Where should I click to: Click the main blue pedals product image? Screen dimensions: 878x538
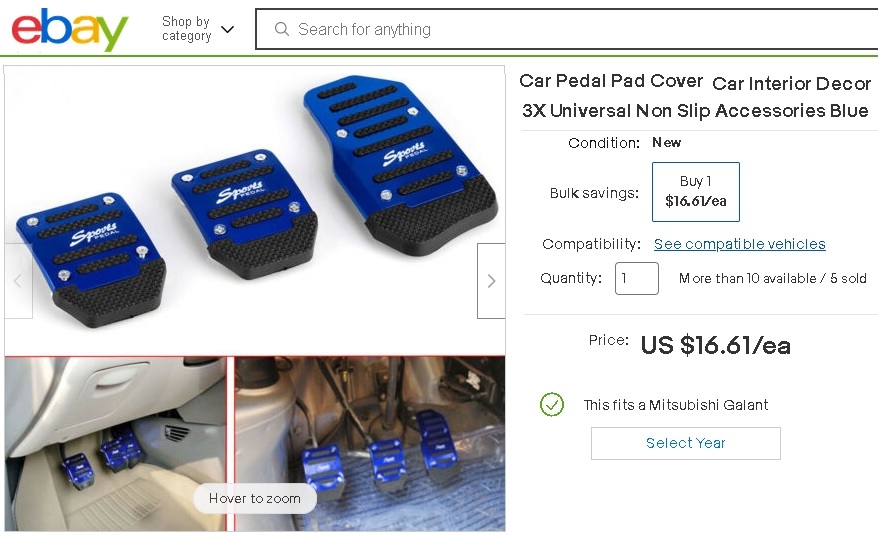[x=255, y=210]
